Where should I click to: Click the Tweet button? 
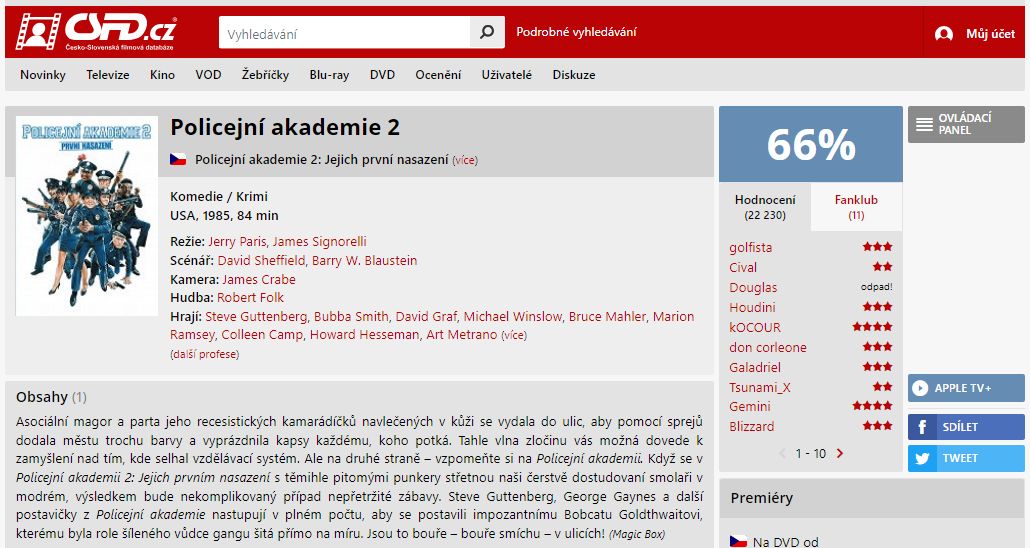pos(966,458)
